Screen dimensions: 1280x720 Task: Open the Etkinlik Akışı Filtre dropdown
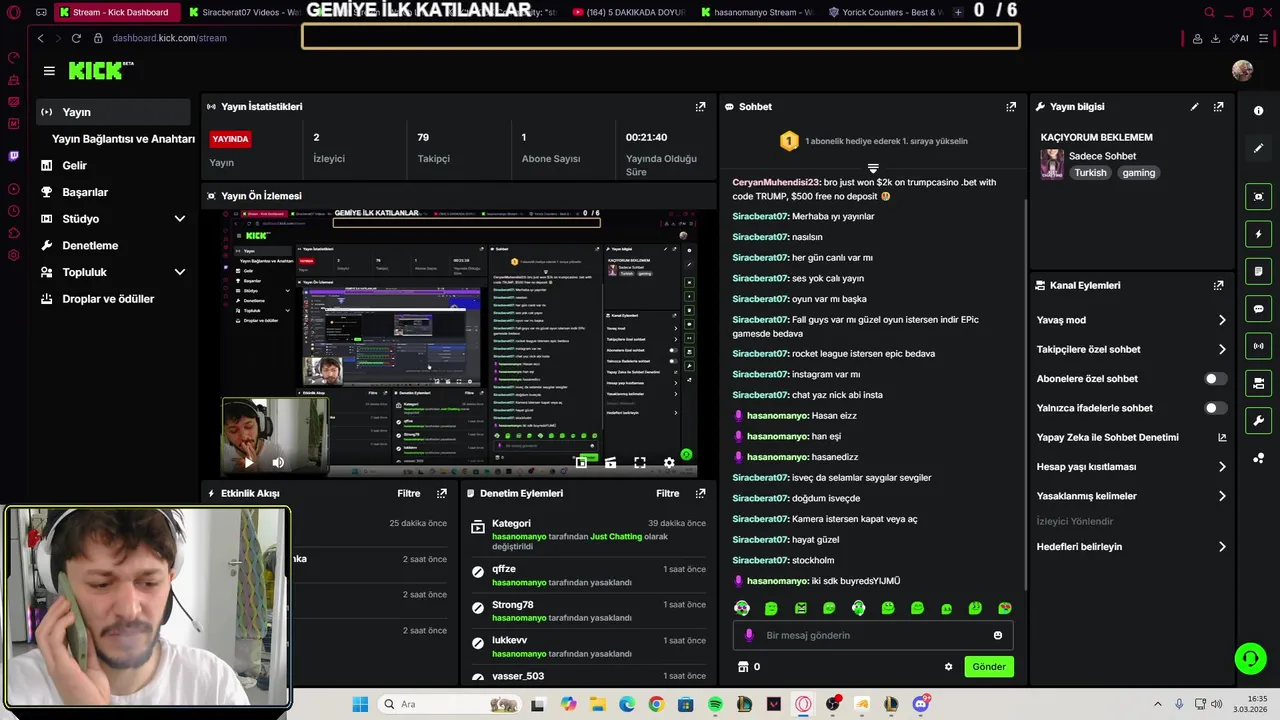click(409, 493)
